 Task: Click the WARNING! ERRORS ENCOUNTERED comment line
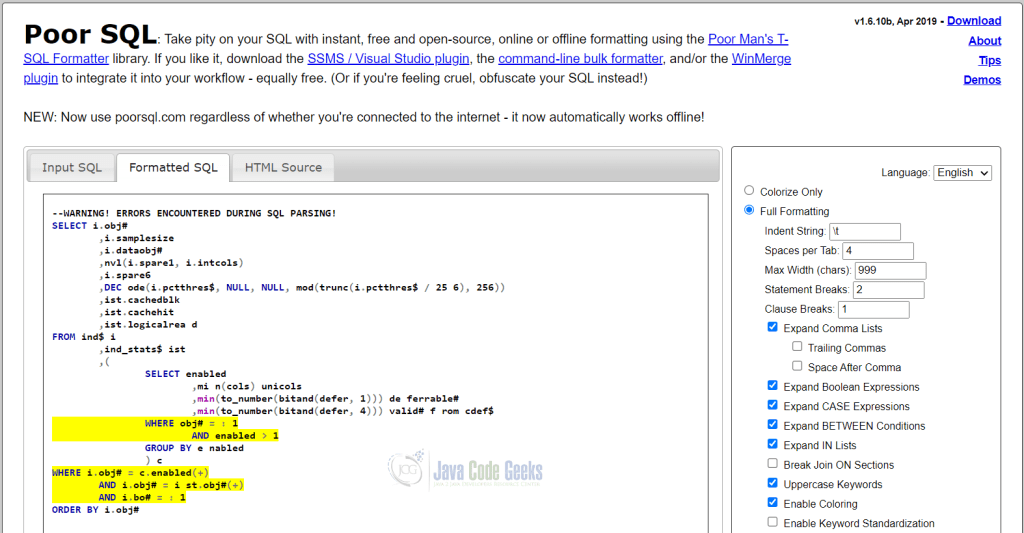point(194,214)
